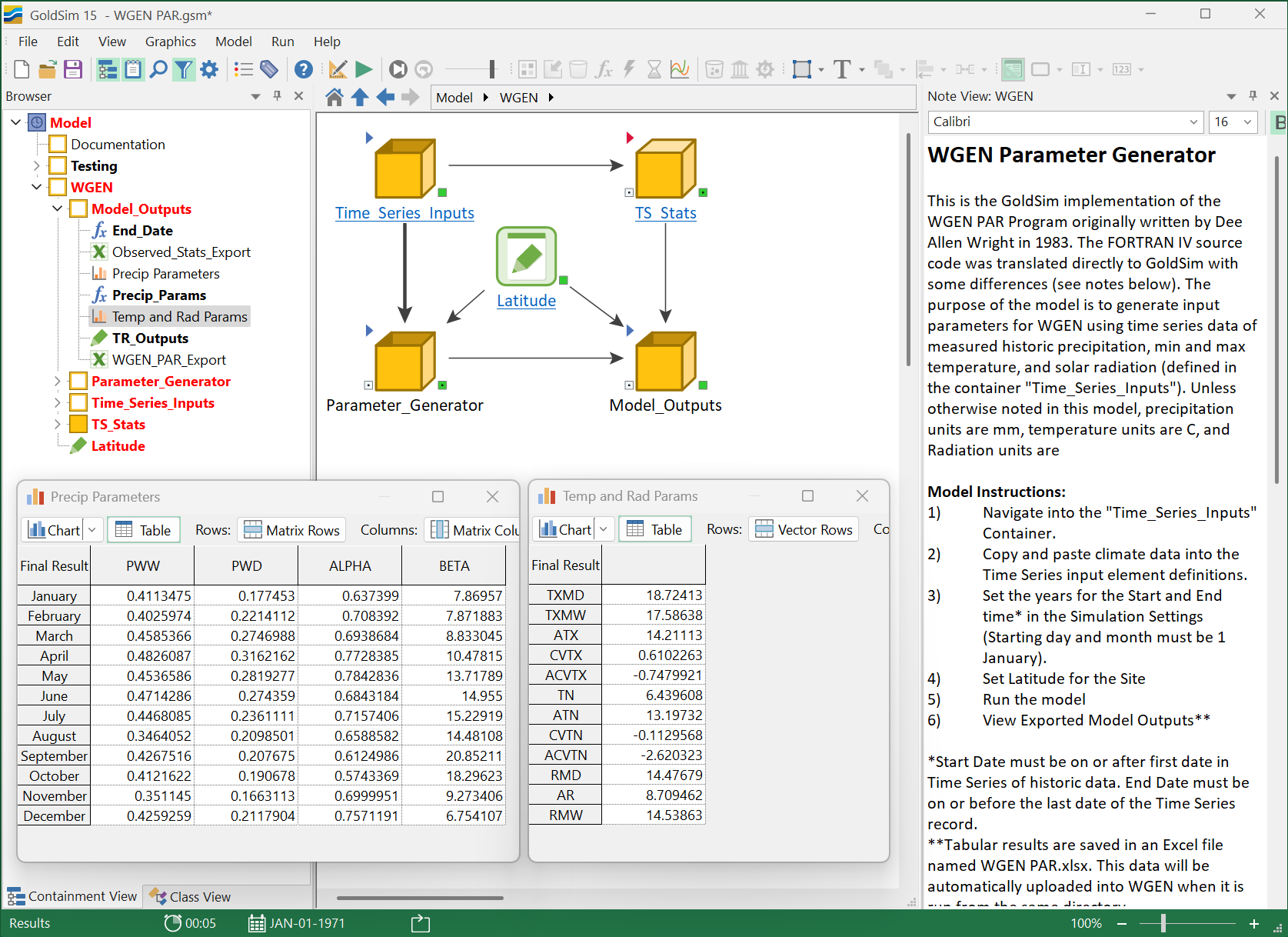Click the TS_Stats link label

pyautogui.click(x=666, y=213)
